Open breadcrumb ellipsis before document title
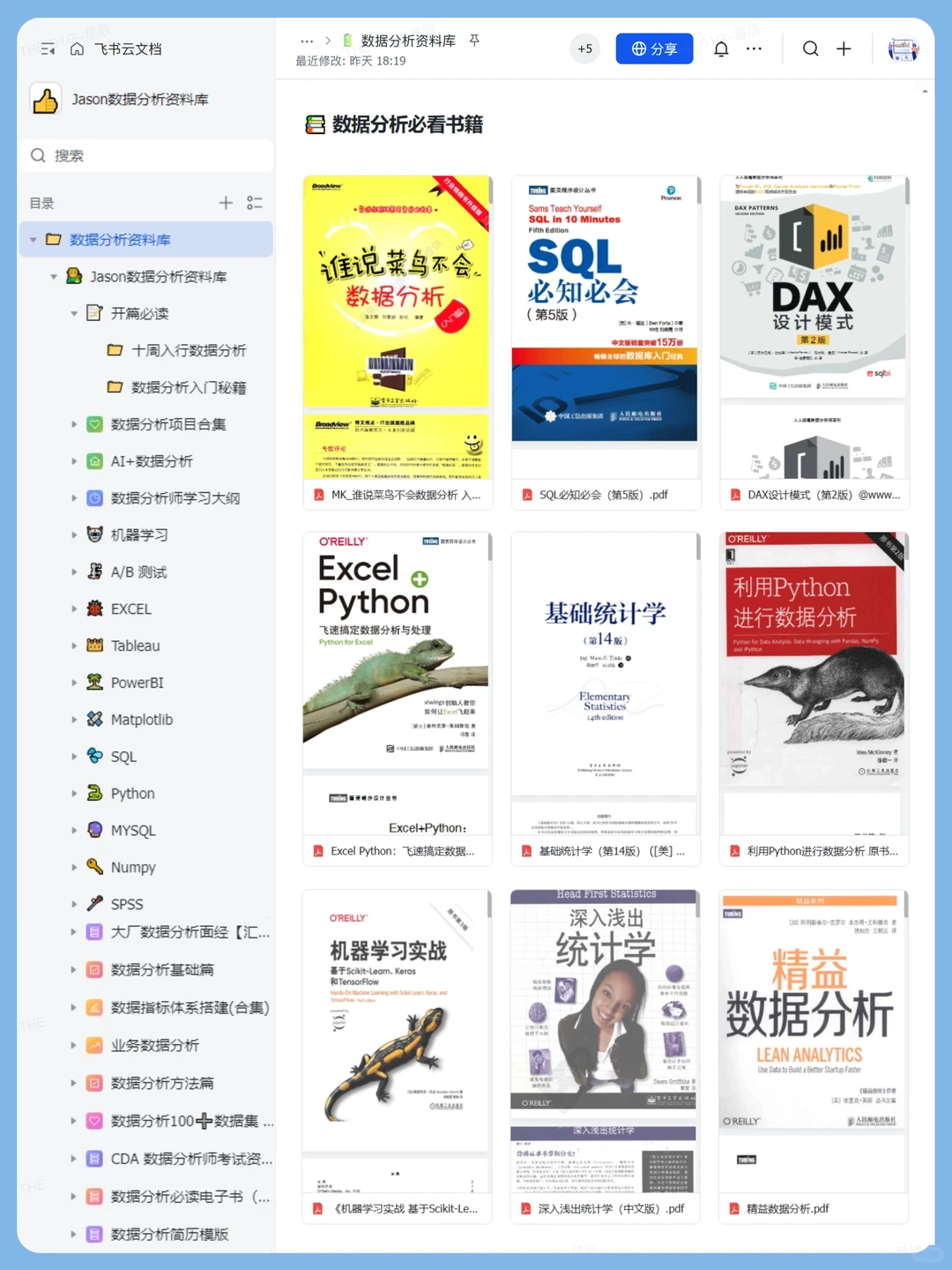Screen dimensions: 952x1270 [307, 41]
